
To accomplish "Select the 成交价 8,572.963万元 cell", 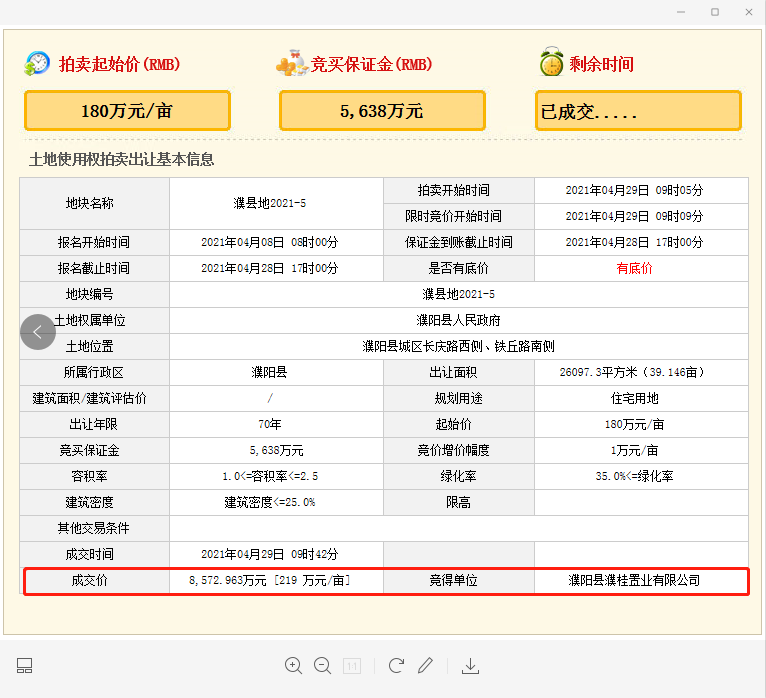I will (x=269, y=580).
